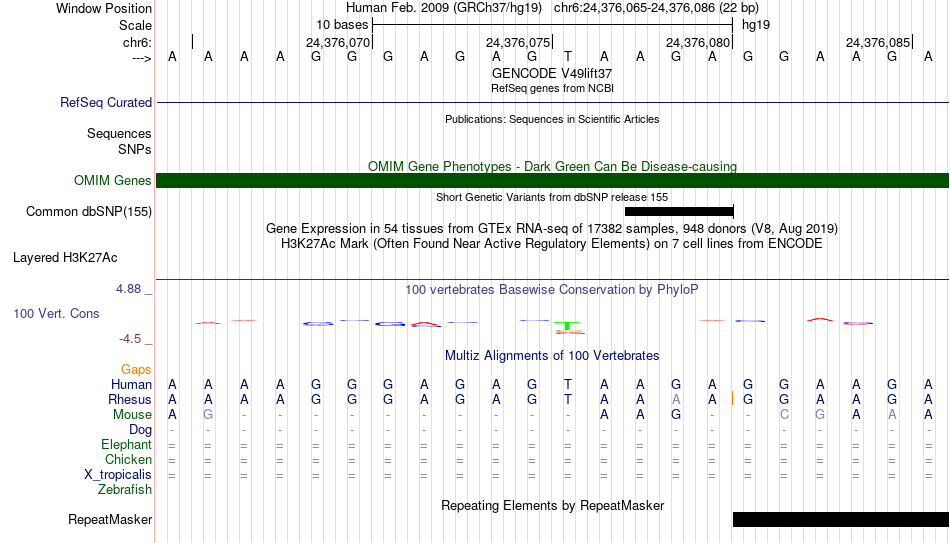This screenshot has width=950, height=543.
Task: Click the Human species label
Action: [x=131, y=385]
